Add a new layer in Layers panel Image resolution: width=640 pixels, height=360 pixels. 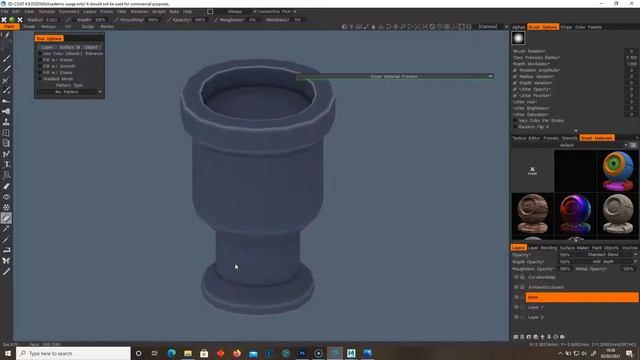[516, 337]
